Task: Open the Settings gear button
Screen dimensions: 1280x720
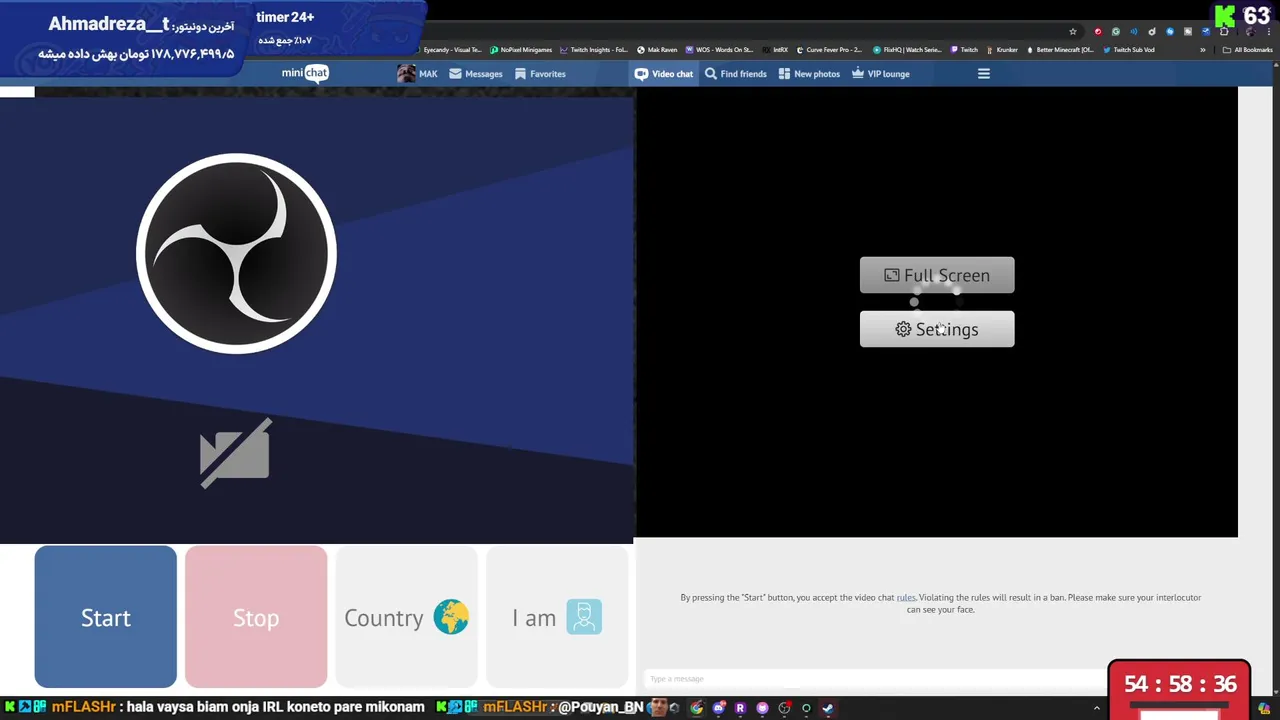Action: click(937, 329)
